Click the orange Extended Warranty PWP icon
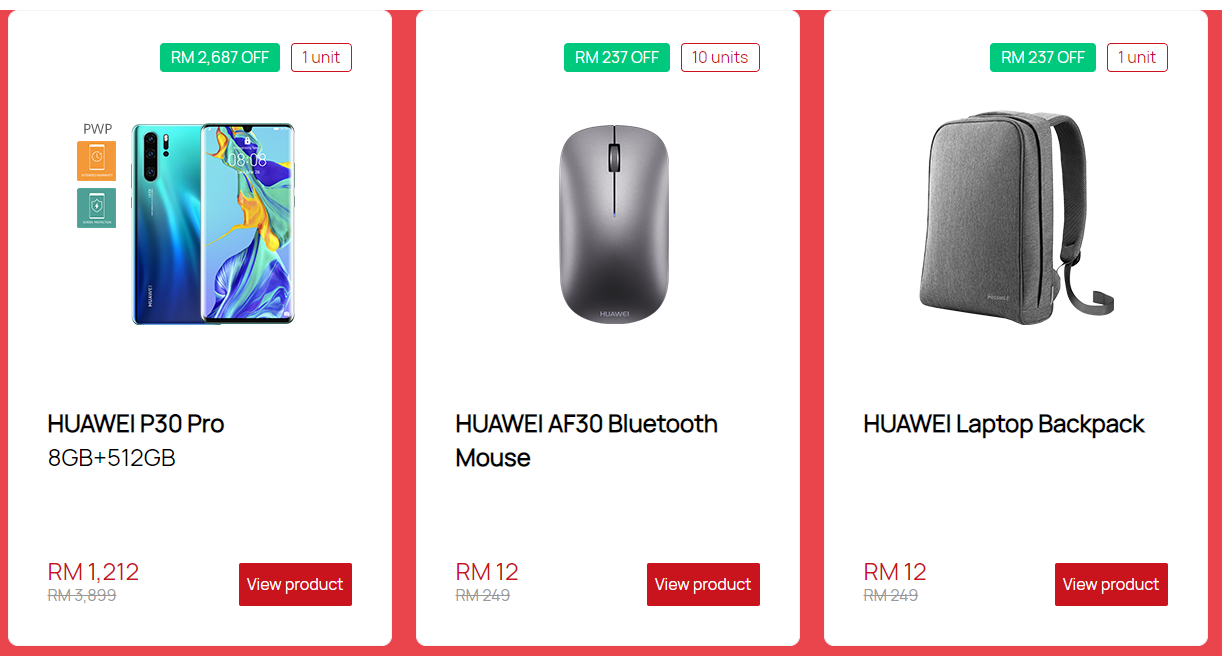 (96, 161)
